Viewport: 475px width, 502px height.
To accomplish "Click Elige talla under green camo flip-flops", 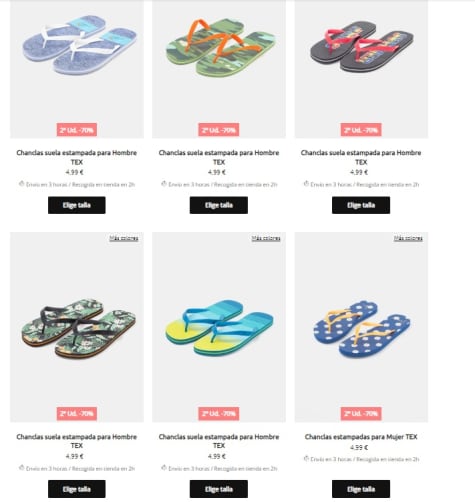I will point(219,205).
